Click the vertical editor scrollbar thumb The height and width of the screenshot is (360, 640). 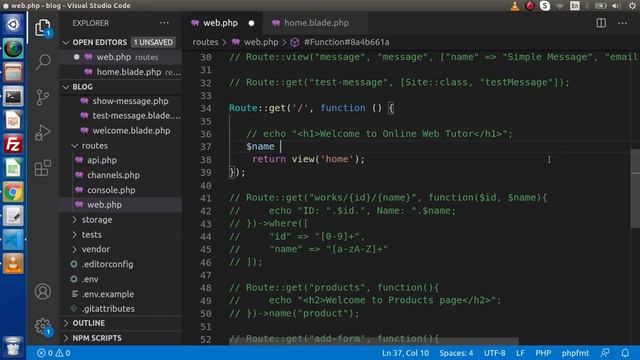635,189
